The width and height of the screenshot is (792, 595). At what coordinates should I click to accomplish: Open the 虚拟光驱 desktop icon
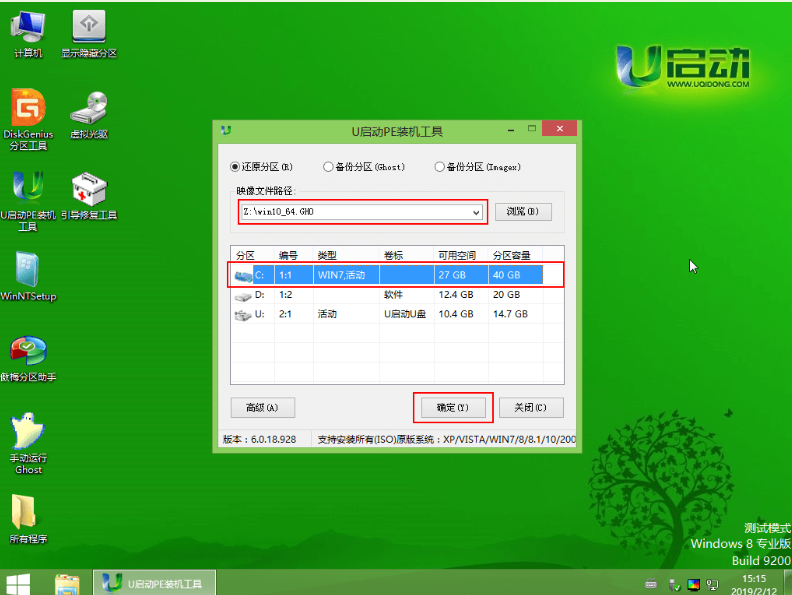89,112
